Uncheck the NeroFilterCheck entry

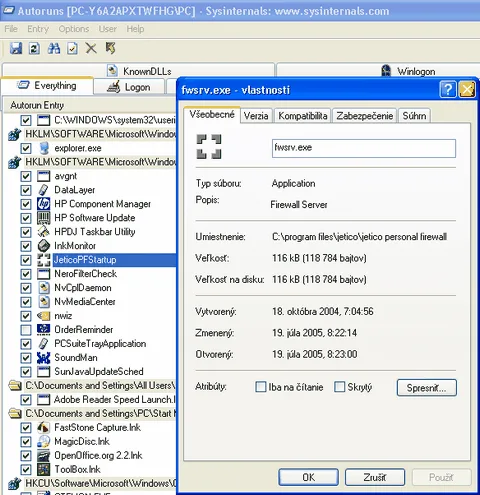point(26,274)
